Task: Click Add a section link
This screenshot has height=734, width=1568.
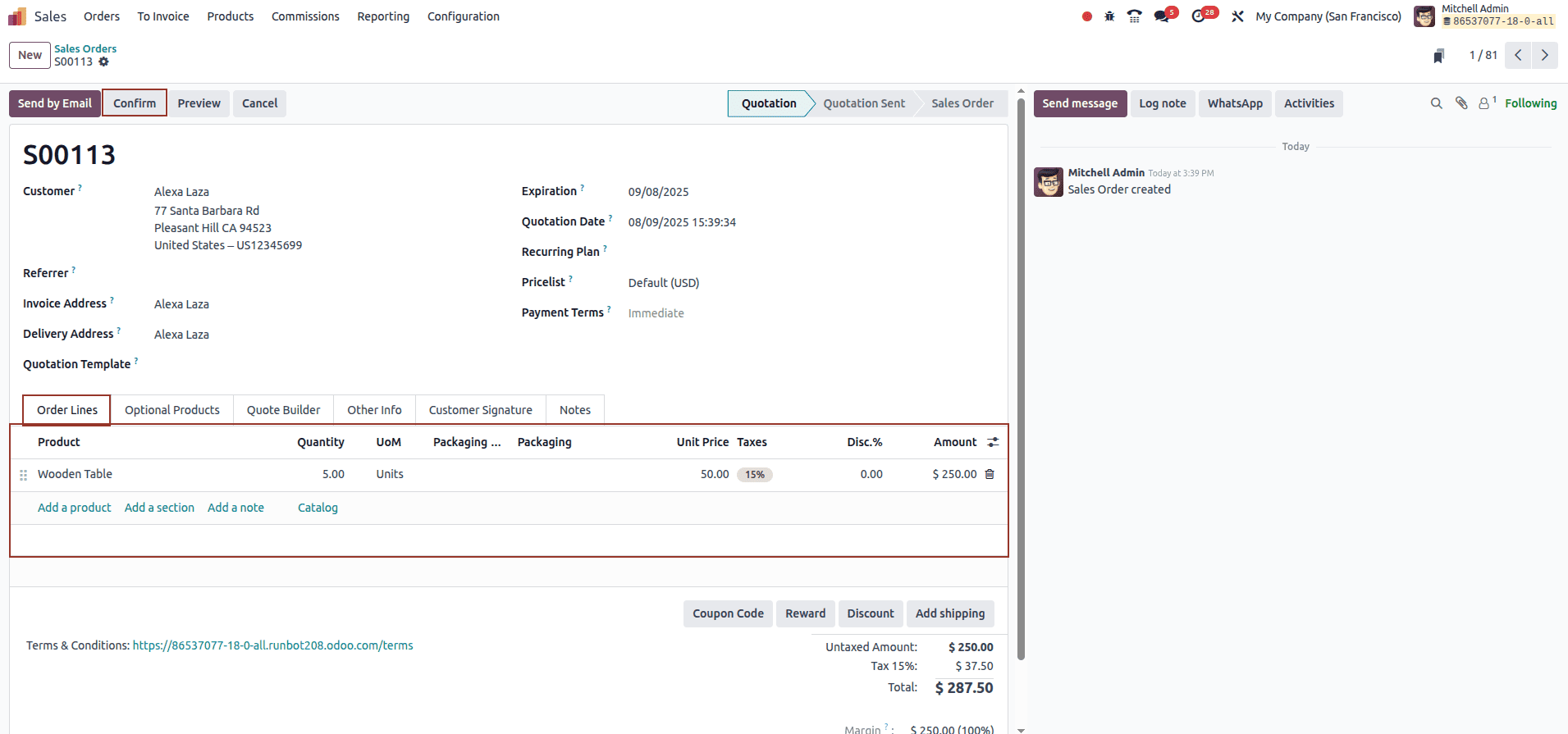Action: 159,508
